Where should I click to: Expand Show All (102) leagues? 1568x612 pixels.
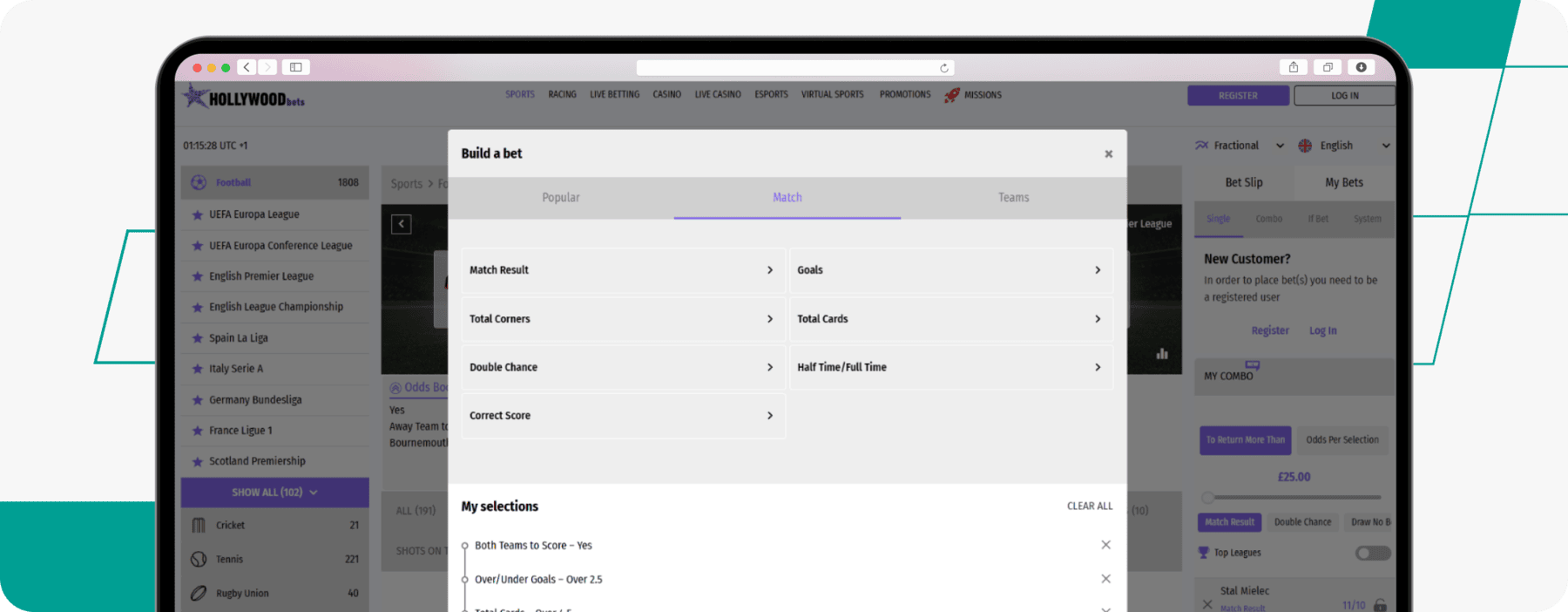[274, 493]
